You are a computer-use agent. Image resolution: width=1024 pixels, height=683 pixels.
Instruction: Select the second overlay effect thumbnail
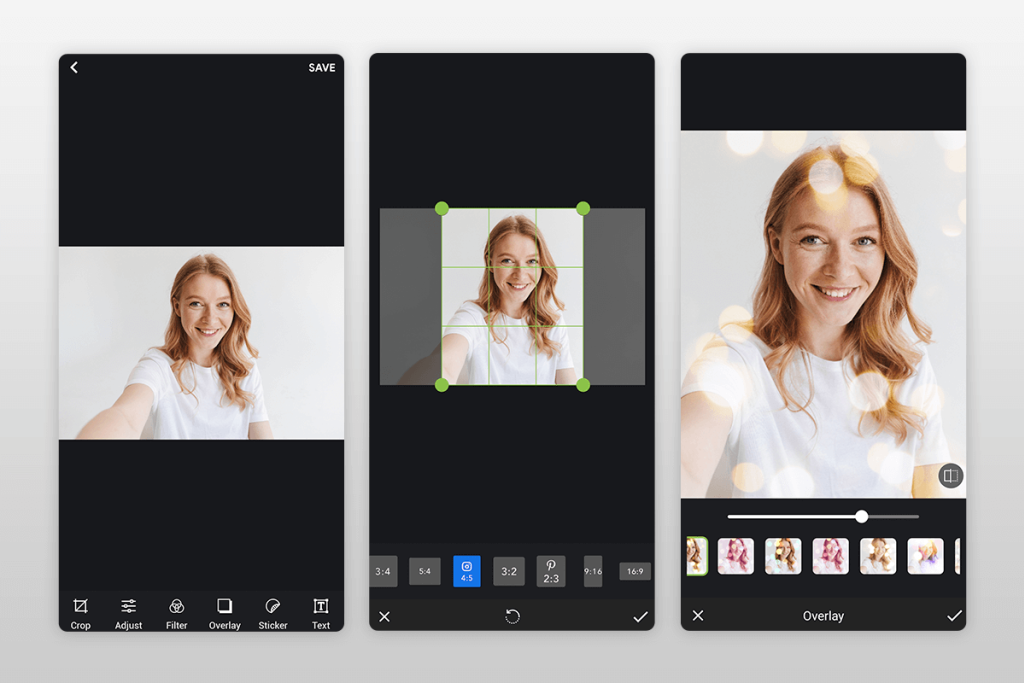737,556
